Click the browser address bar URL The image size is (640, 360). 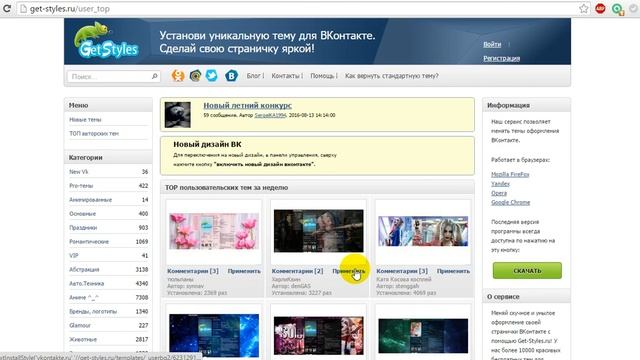click(x=70, y=9)
